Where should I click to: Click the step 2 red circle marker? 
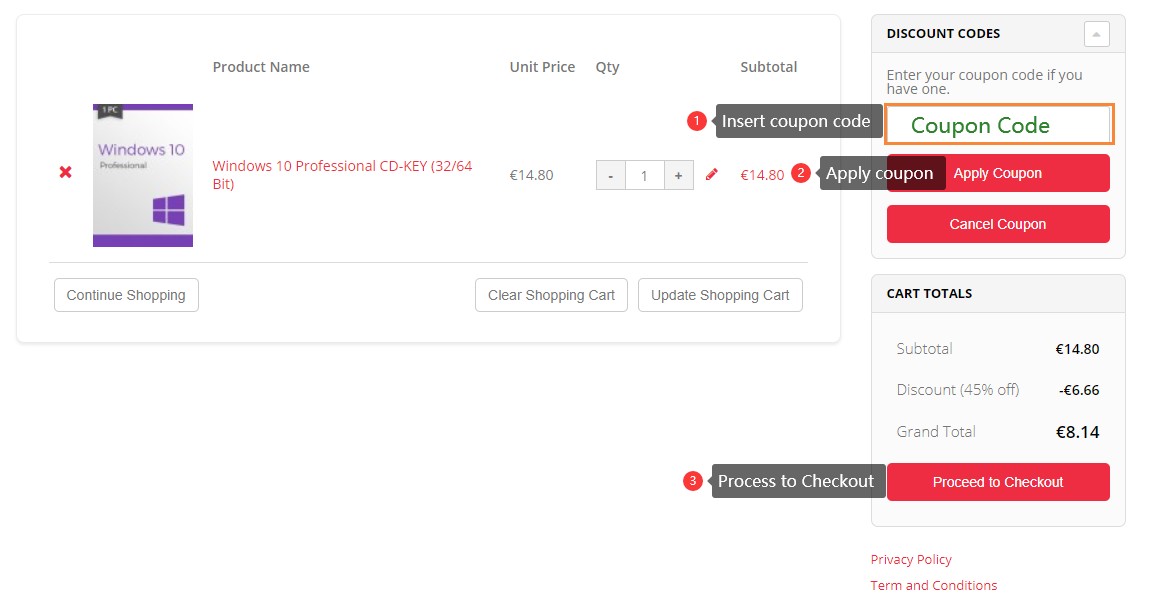point(800,172)
